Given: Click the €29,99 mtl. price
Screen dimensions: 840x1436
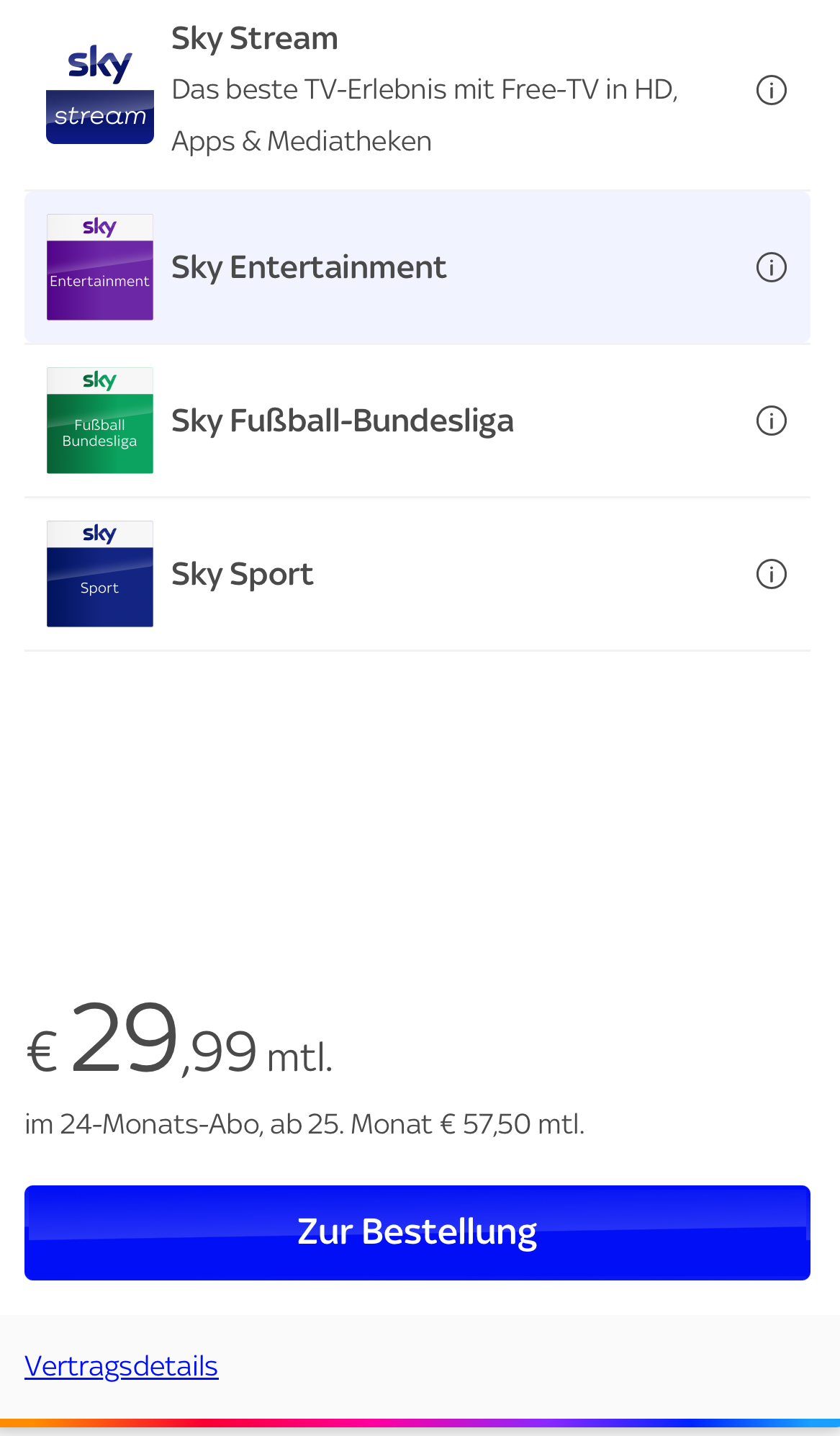Looking at the screenshot, I should tap(179, 1038).
